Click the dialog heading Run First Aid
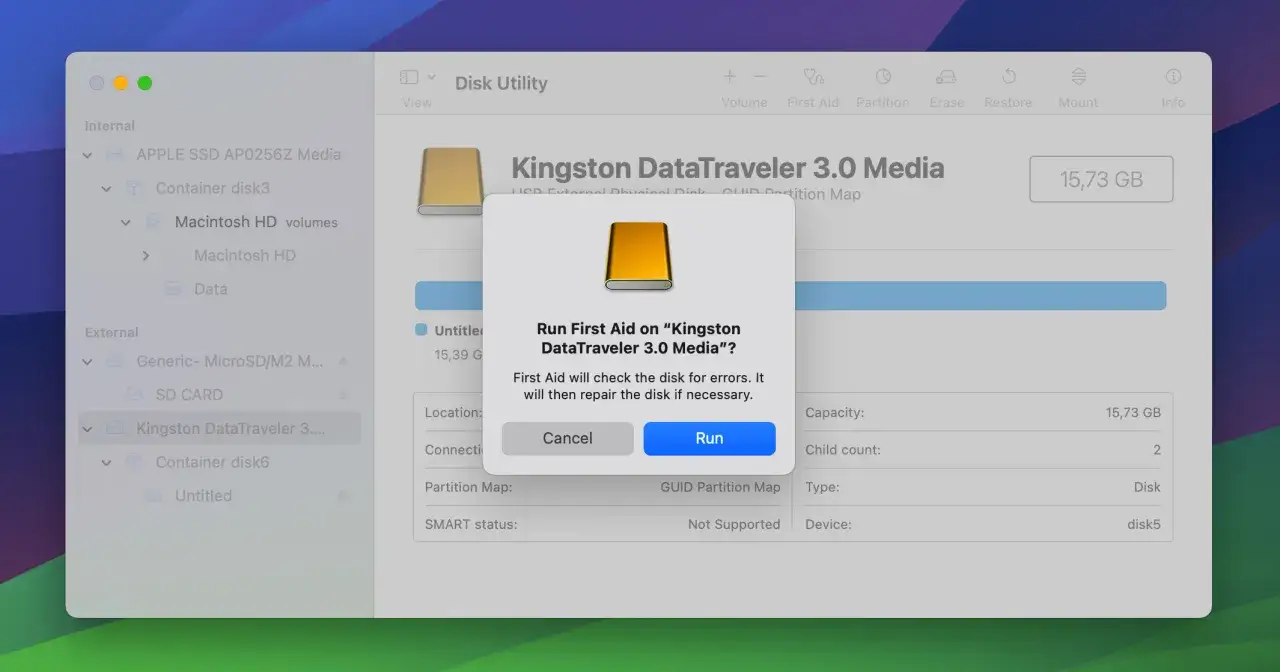The height and width of the screenshot is (672, 1280). click(638, 338)
